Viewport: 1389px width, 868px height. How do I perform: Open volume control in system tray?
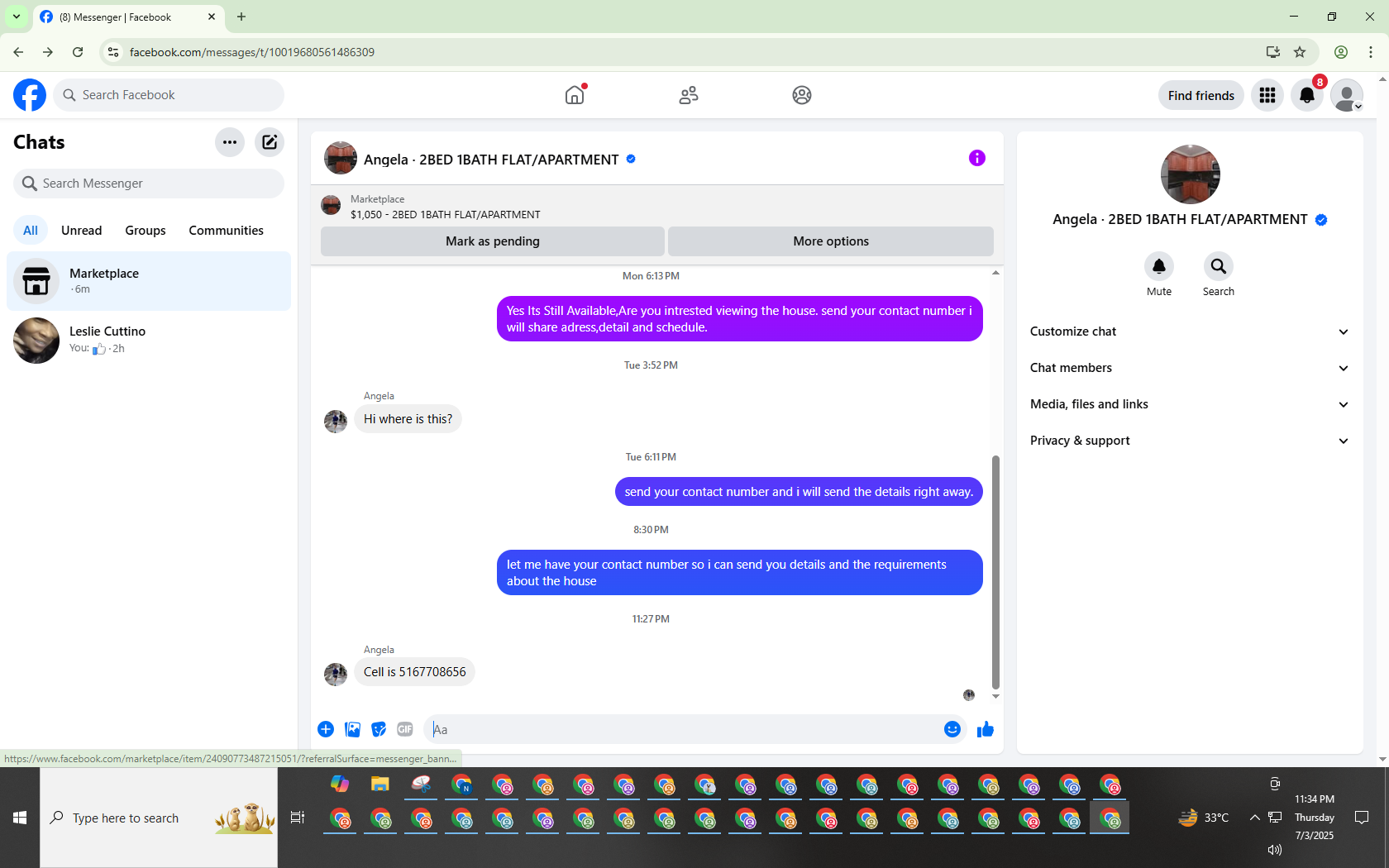[1275, 850]
